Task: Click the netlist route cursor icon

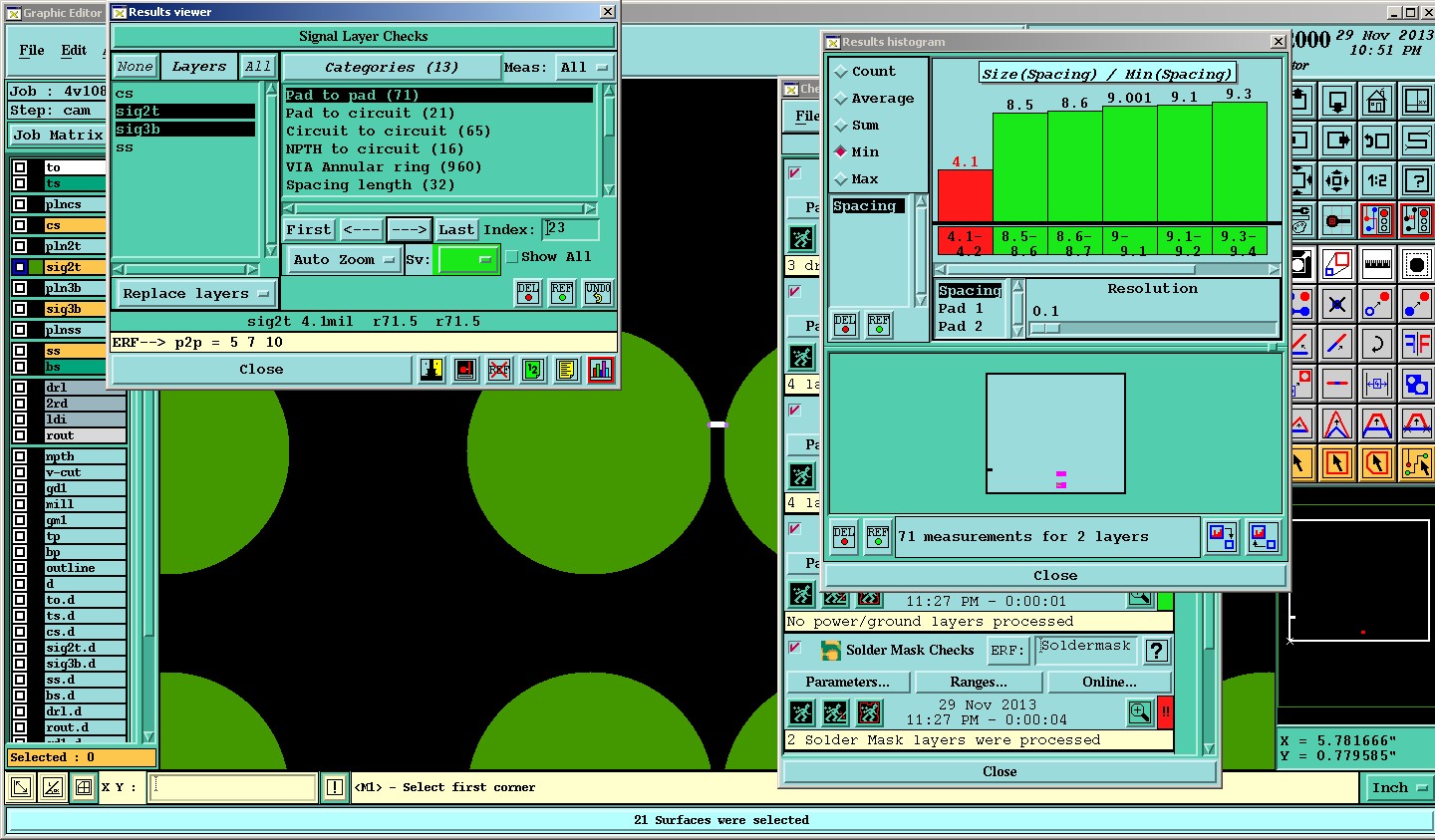Action: click(x=1416, y=461)
